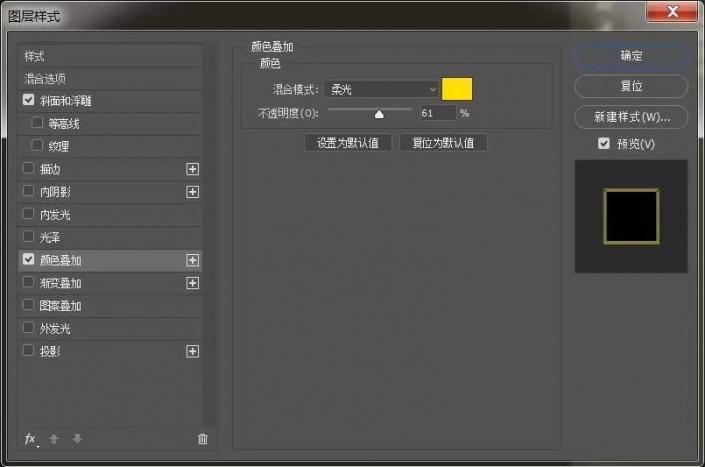The height and width of the screenshot is (467, 705).
Task: Click the trash delete effect icon
Action: tap(203, 439)
